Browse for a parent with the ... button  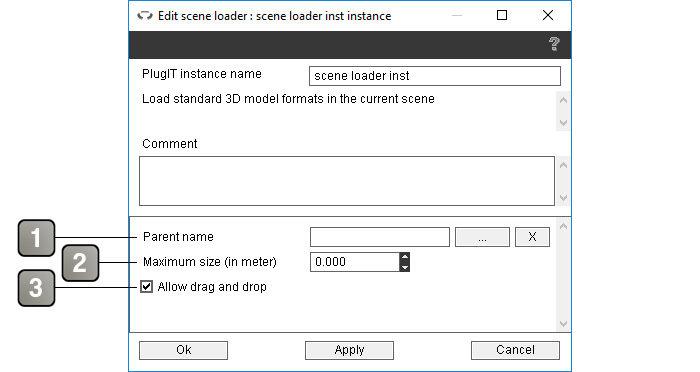coord(482,237)
